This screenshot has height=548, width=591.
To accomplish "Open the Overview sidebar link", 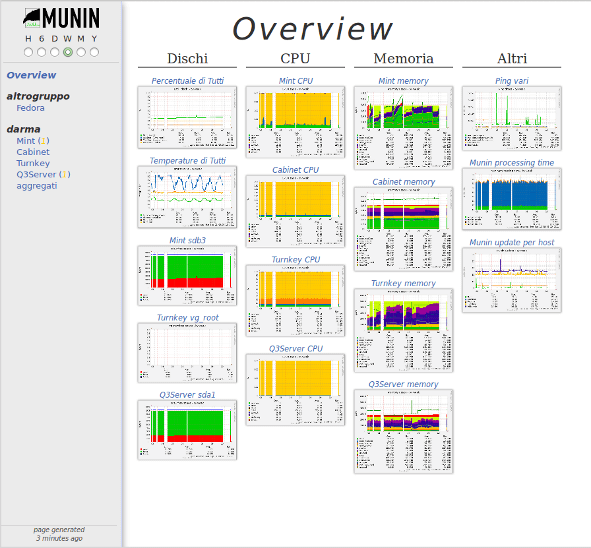I will (31, 75).
